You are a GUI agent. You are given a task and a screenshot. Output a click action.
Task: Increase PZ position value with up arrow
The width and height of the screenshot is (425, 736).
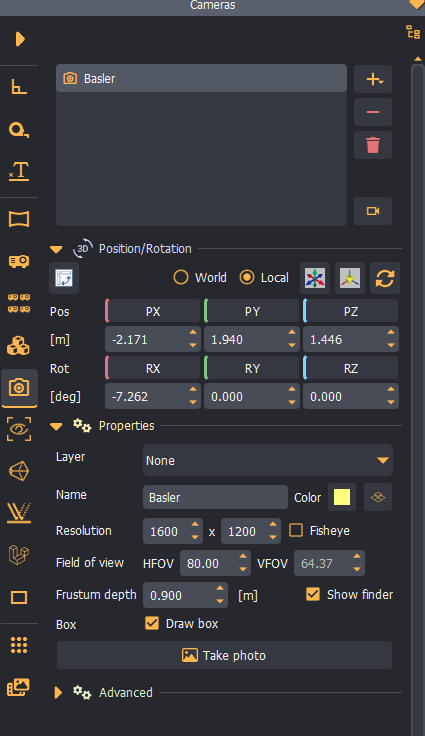[x=391, y=333]
